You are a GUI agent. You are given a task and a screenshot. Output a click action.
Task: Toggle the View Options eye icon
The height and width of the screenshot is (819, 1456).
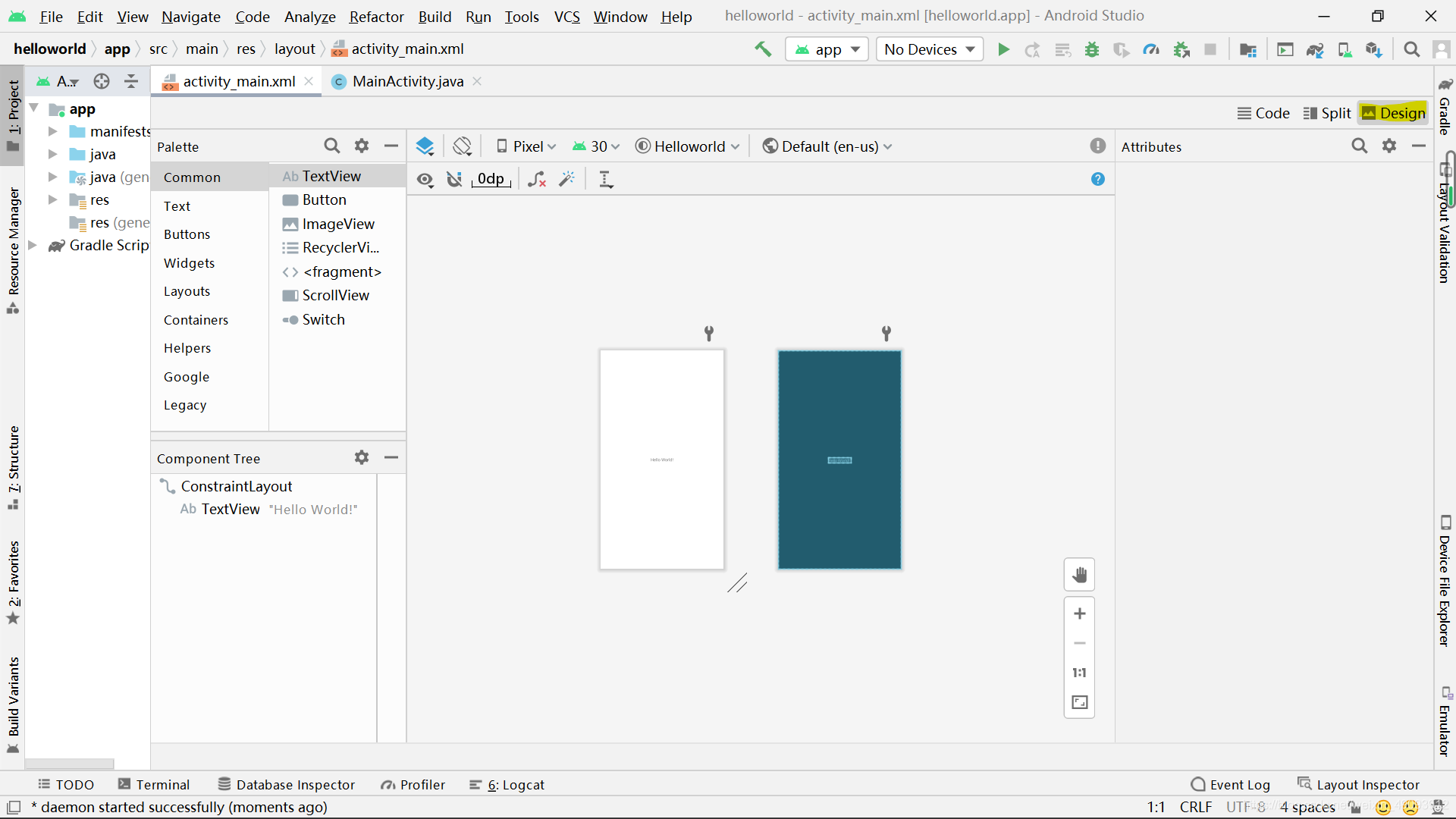tap(425, 179)
